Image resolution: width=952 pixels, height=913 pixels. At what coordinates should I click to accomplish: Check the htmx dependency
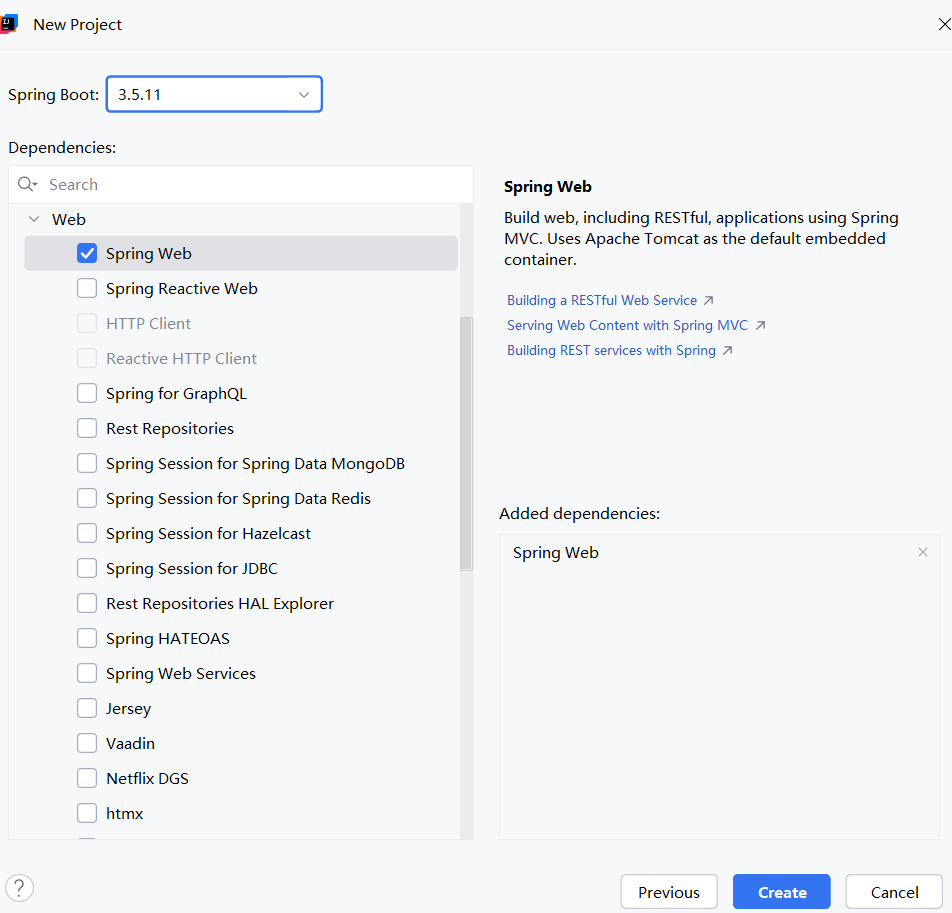click(x=87, y=813)
